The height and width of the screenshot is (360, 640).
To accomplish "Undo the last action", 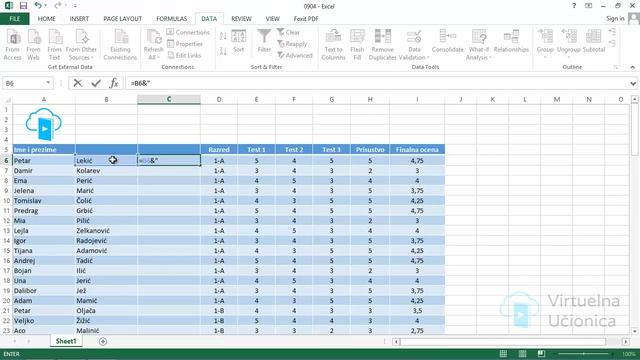I will point(38,5).
